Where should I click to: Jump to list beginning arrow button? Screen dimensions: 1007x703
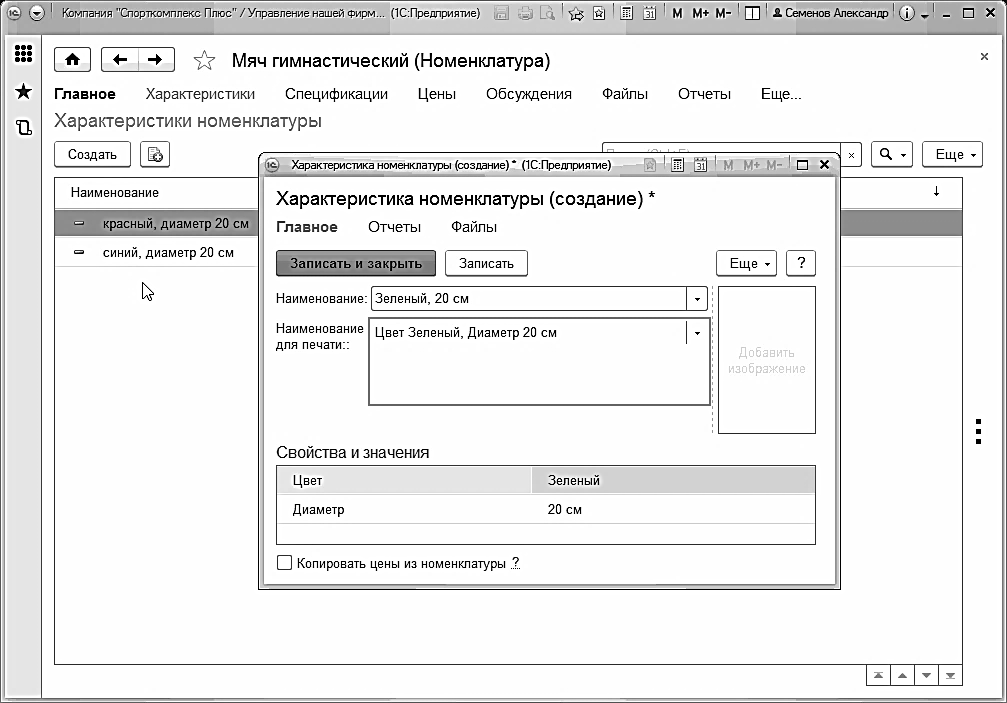point(878,675)
